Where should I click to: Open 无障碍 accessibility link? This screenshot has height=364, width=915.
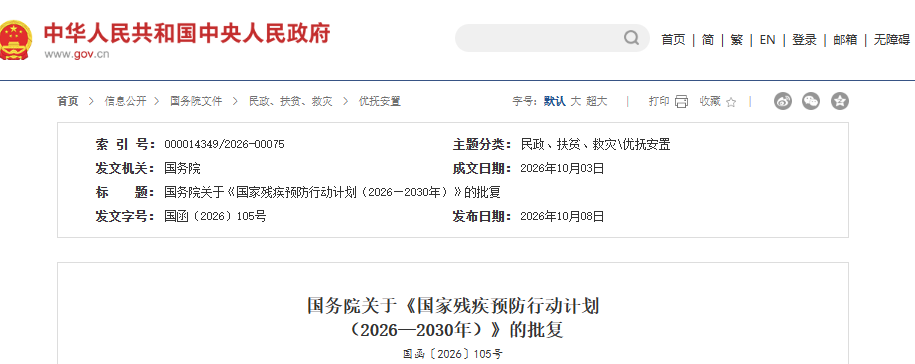coord(891,40)
